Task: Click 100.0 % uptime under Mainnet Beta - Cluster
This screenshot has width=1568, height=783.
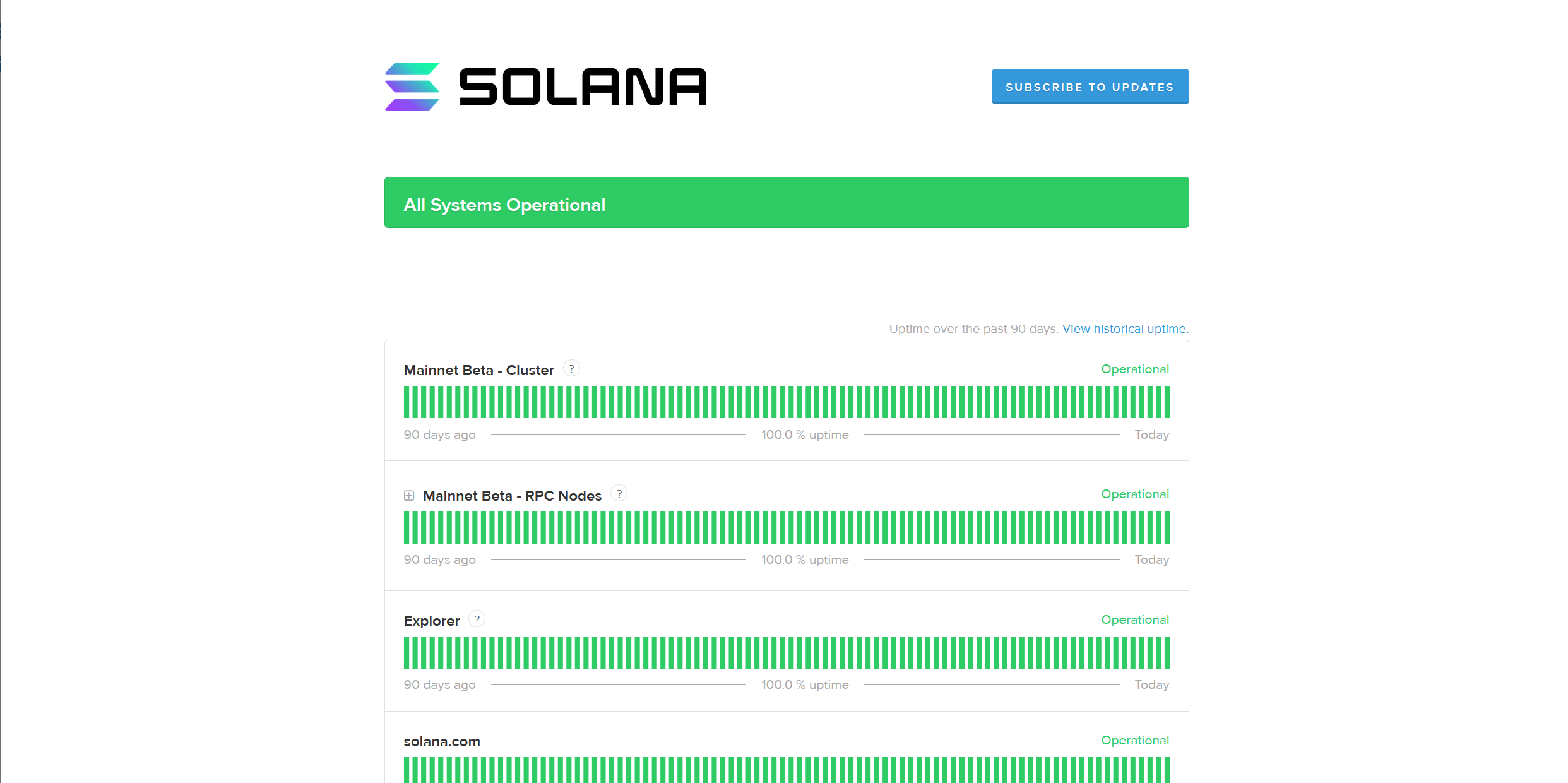Action: (x=805, y=434)
